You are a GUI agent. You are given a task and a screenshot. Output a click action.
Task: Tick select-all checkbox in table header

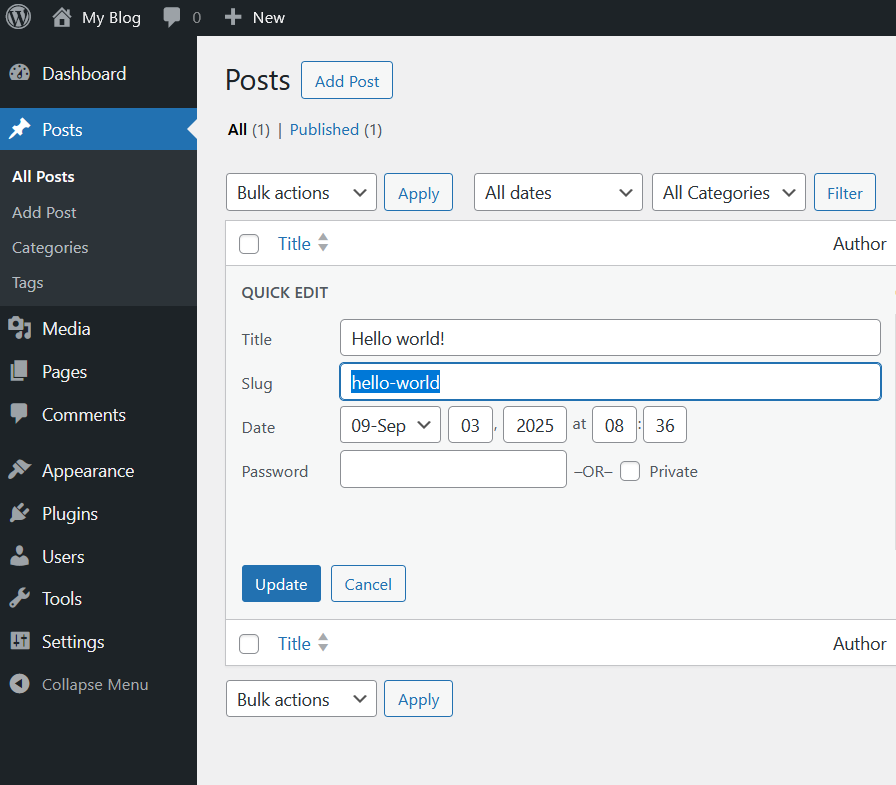click(249, 244)
